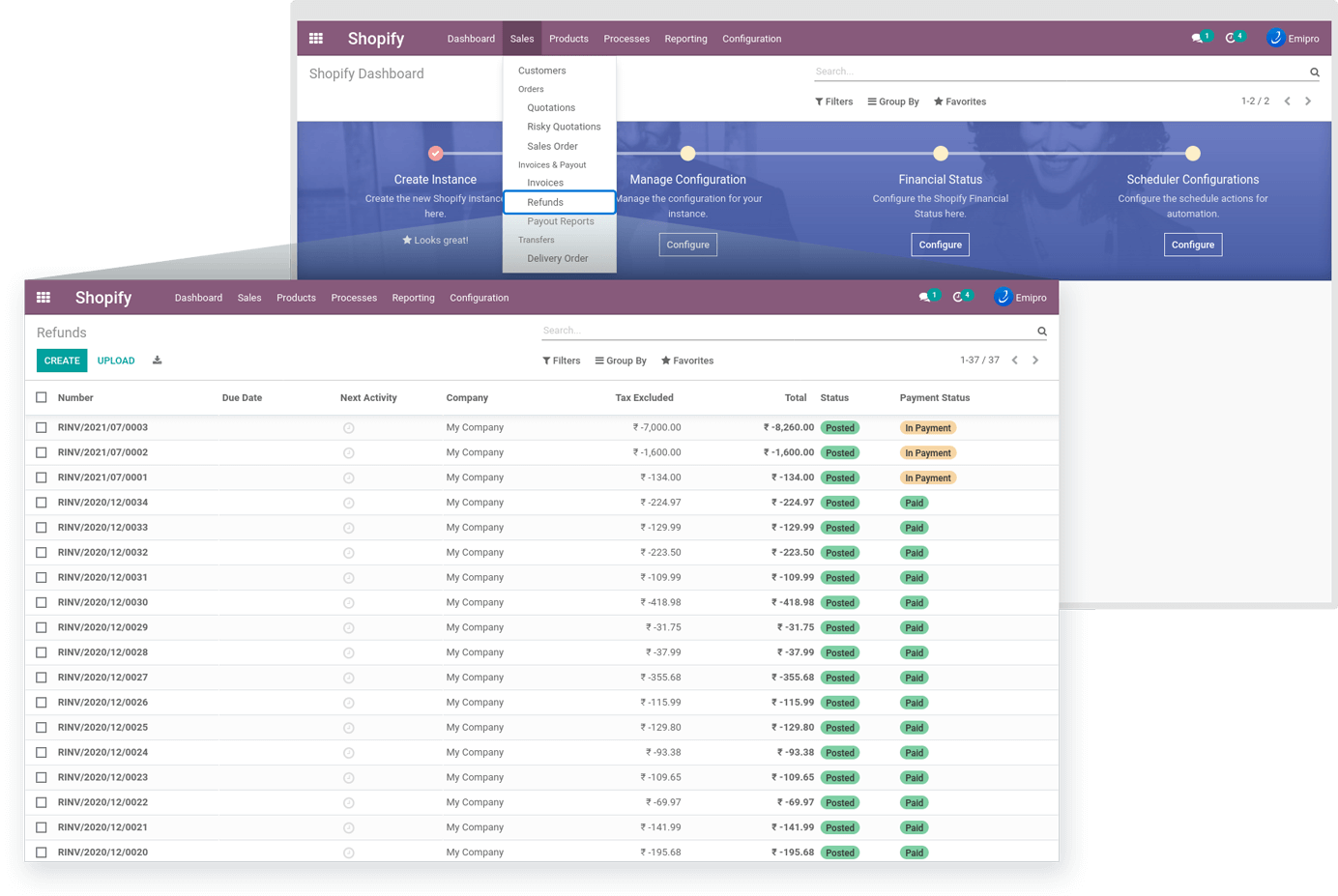
Task: Click the Refunds search input field
Action: [x=783, y=331]
